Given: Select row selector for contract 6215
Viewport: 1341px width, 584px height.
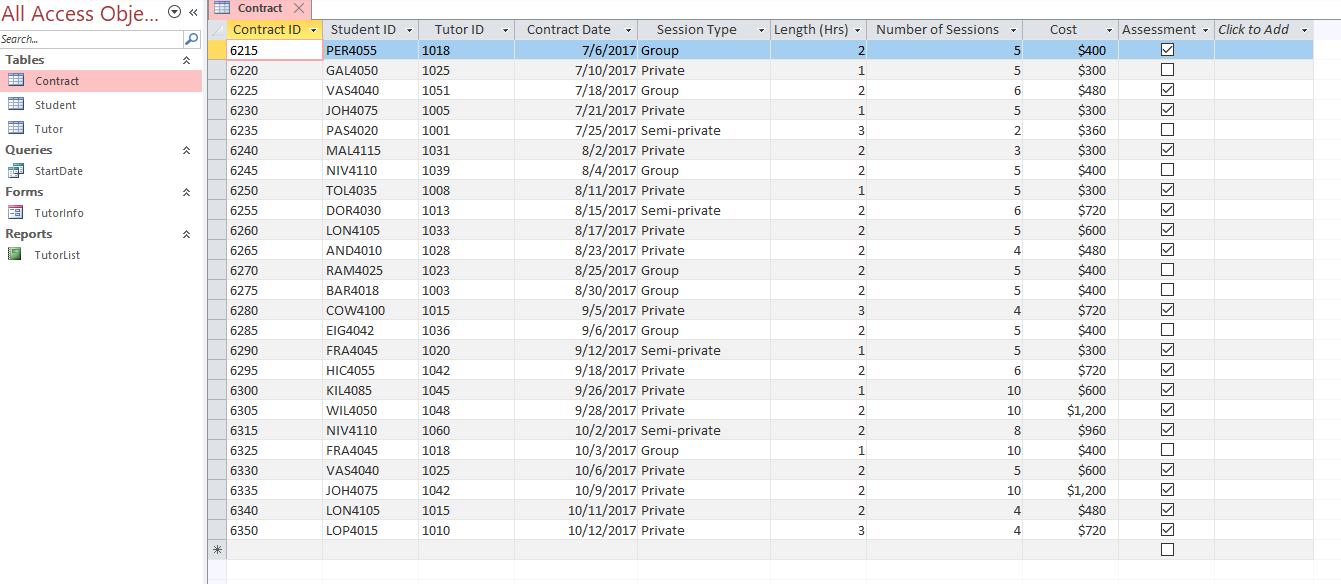Looking at the screenshot, I should pyautogui.click(x=217, y=50).
